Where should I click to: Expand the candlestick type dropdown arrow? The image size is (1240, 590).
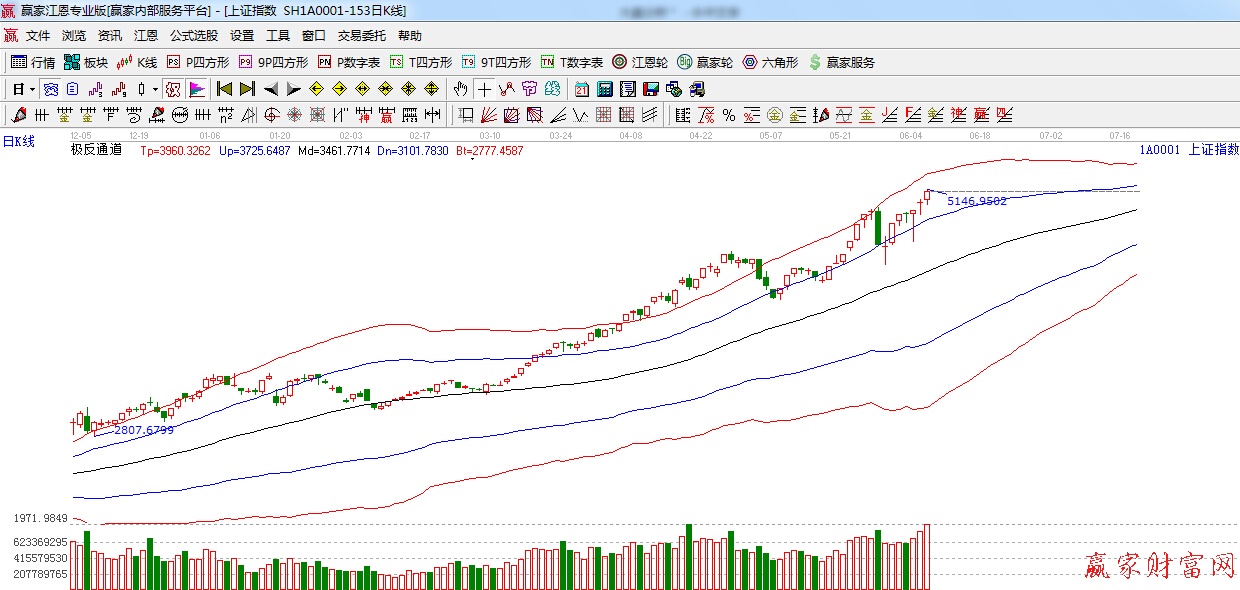tap(154, 89)
